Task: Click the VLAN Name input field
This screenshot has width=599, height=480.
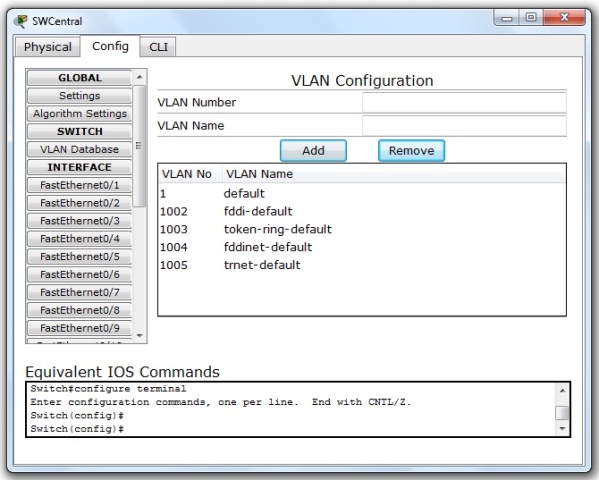Action: pyautogui.click(x=464, y=126)
